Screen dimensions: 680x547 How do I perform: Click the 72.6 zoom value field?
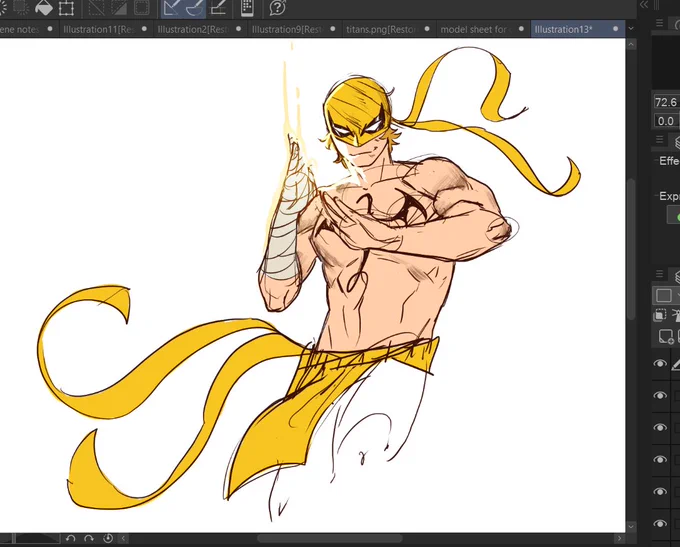click(667, 102)
